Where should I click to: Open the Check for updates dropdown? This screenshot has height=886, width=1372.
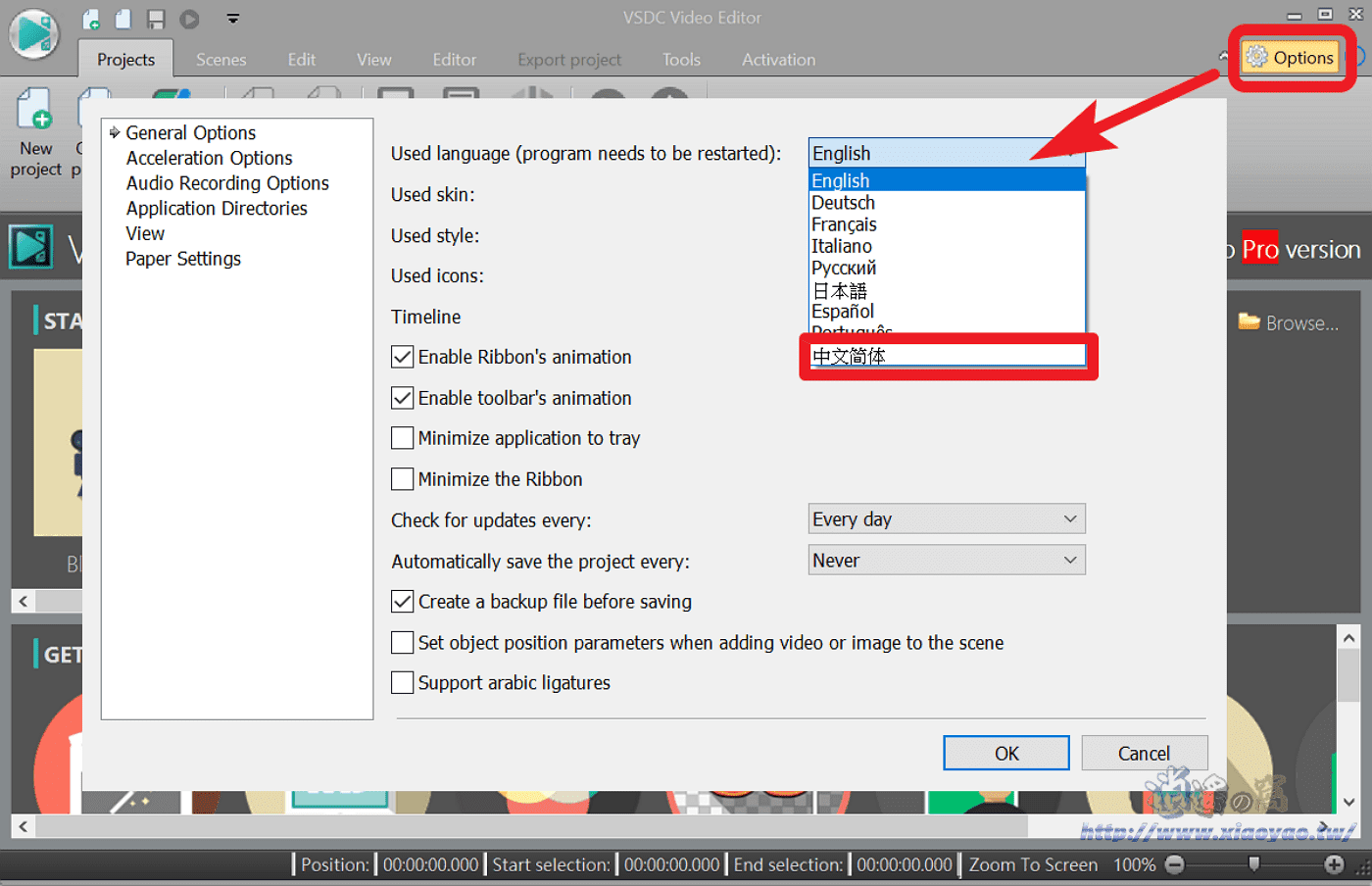(x=947, y=519)
